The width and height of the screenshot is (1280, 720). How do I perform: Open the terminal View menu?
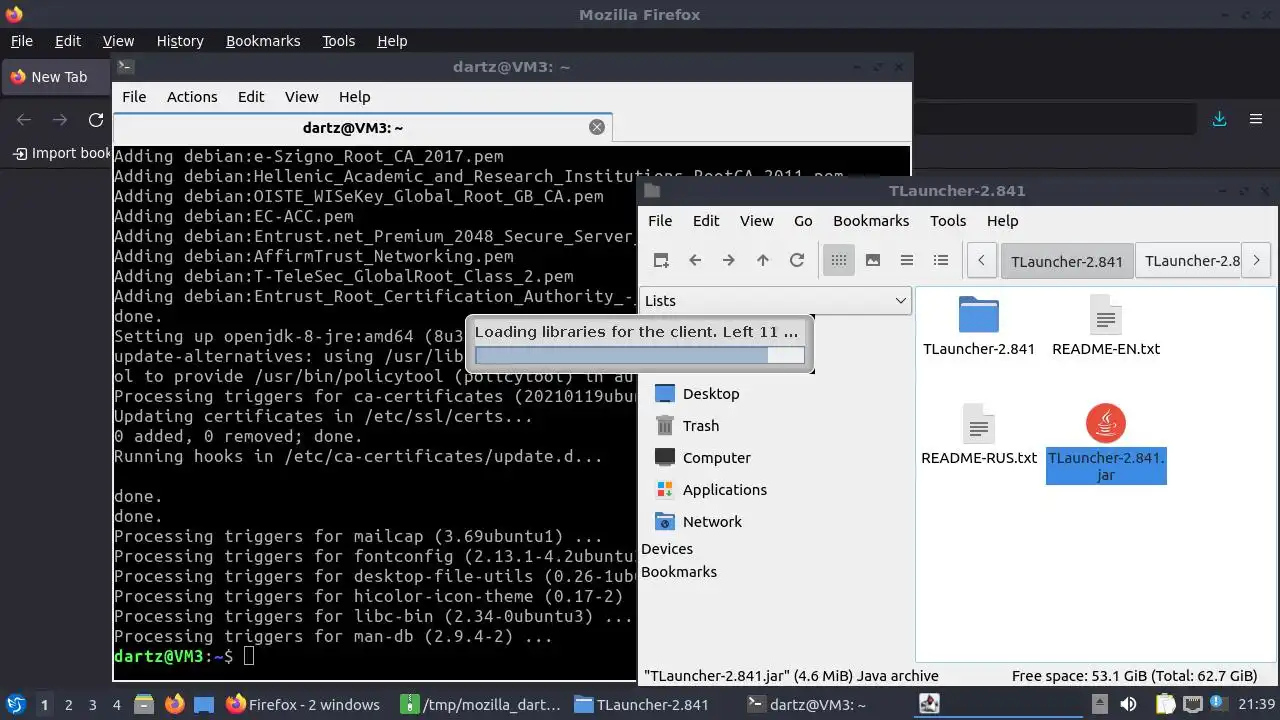click(x=301, y=97)
